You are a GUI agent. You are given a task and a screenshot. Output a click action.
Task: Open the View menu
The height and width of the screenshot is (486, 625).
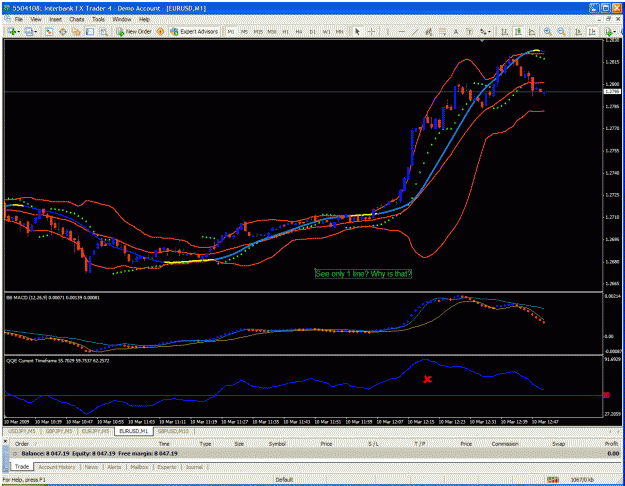click(x=36, y=19)
